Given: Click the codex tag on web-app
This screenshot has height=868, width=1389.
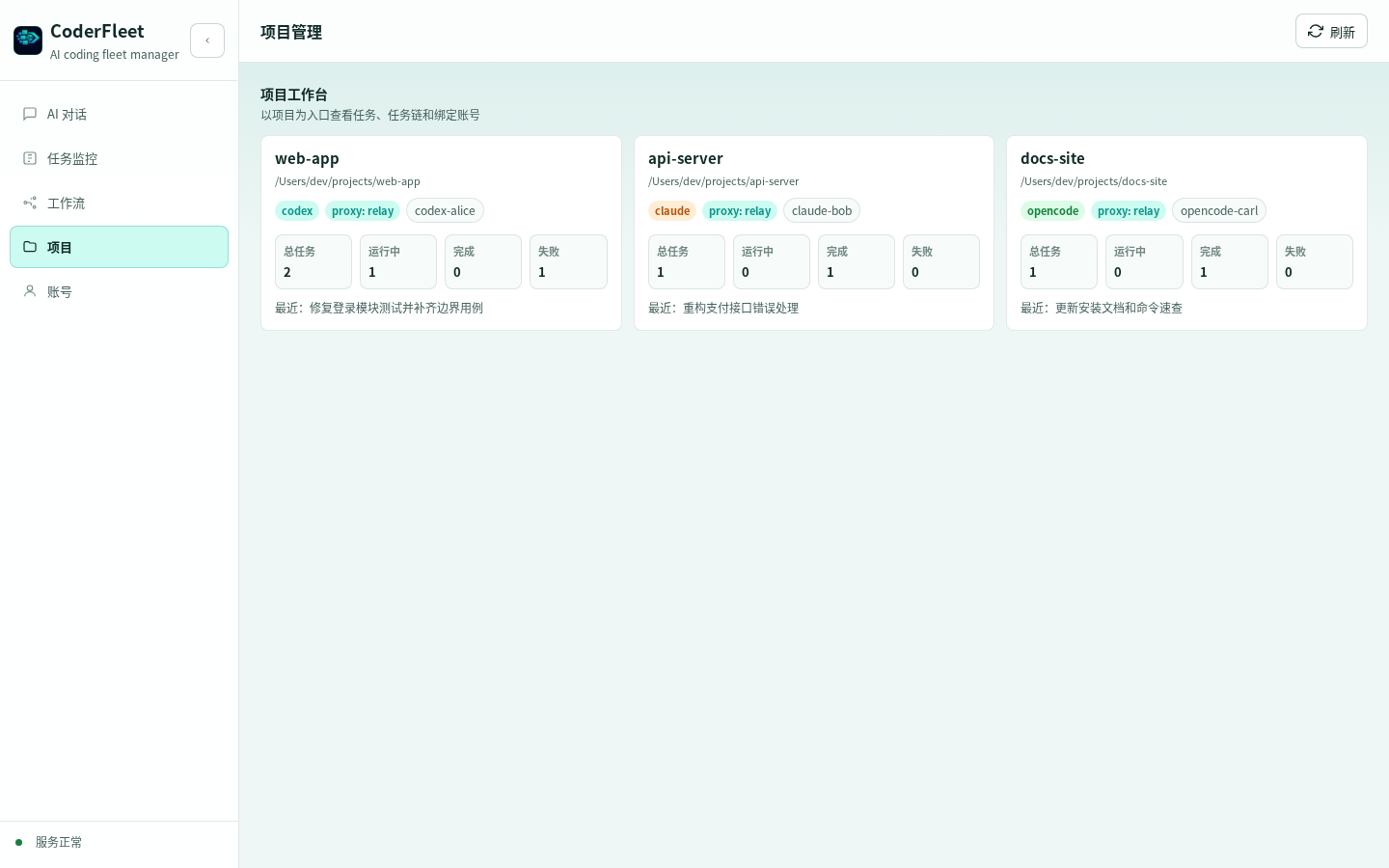Looking at the screenshot, I should tap(297, 210).
